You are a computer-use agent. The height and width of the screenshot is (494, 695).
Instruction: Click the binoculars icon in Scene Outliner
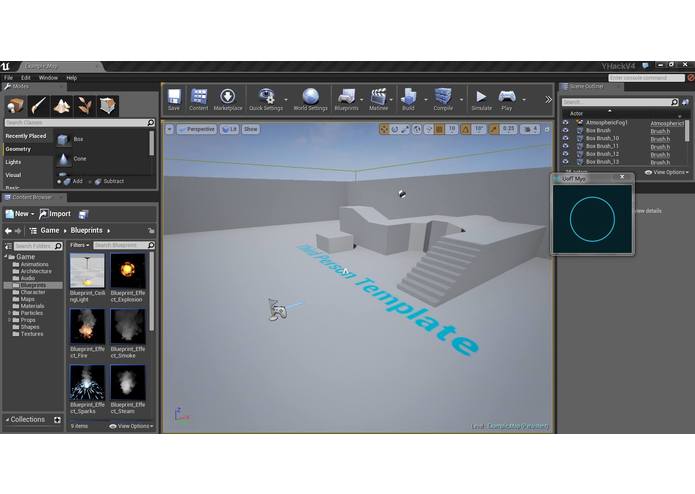pos(685,102)
